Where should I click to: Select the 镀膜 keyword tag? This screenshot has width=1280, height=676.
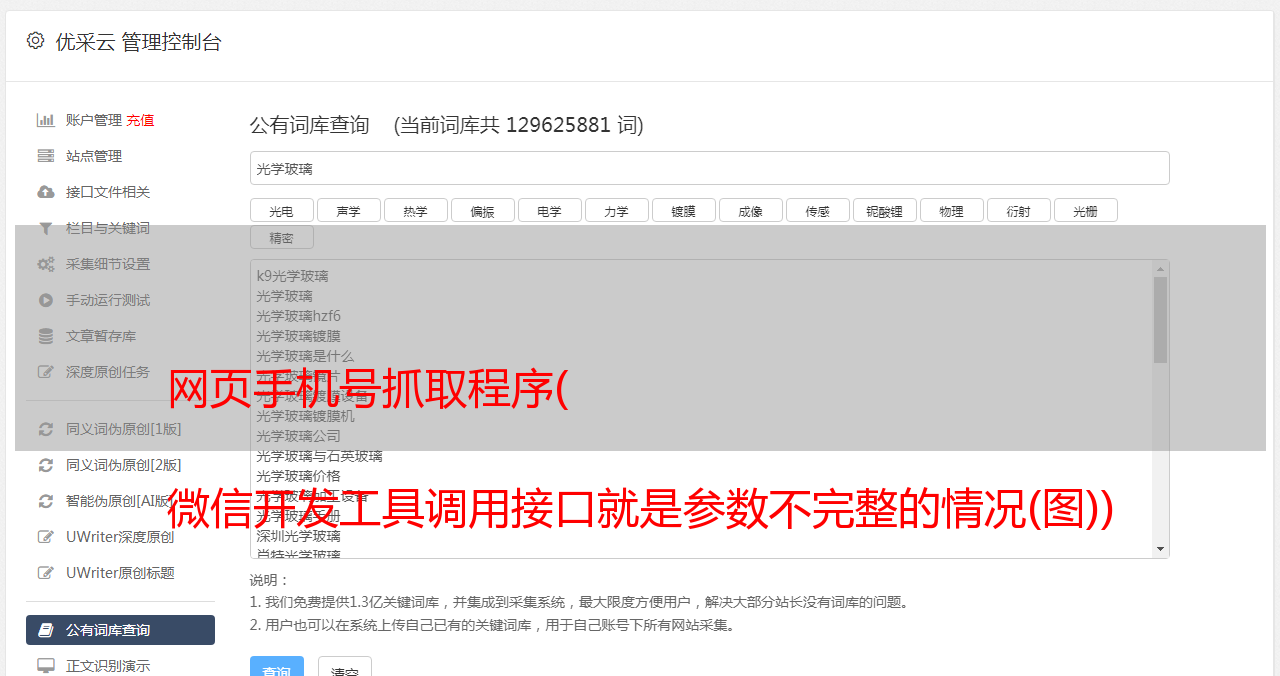(x=684, y=210)
